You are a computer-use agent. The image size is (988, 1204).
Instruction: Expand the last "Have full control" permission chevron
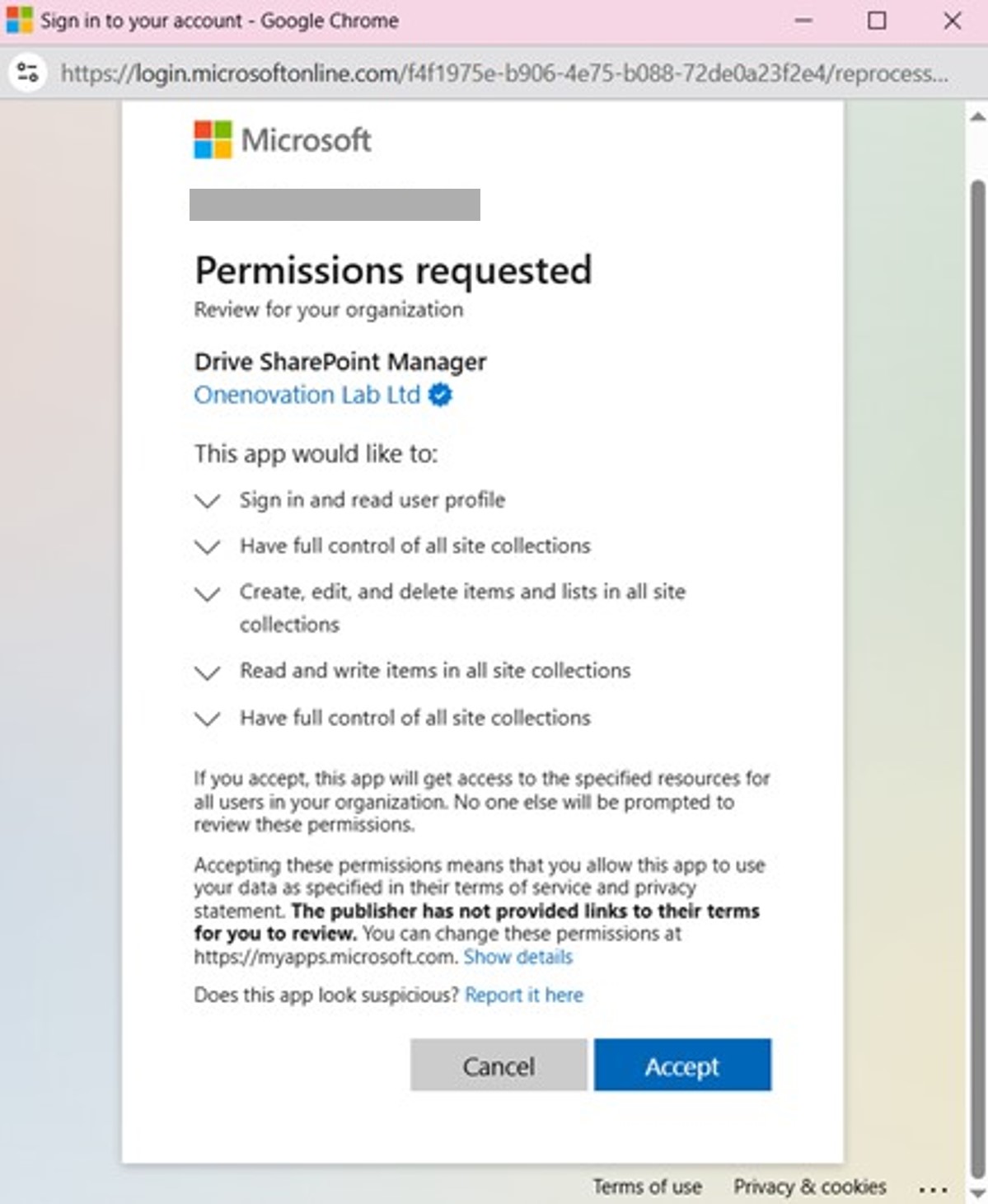pyautogui.click(x=207, y=719)
